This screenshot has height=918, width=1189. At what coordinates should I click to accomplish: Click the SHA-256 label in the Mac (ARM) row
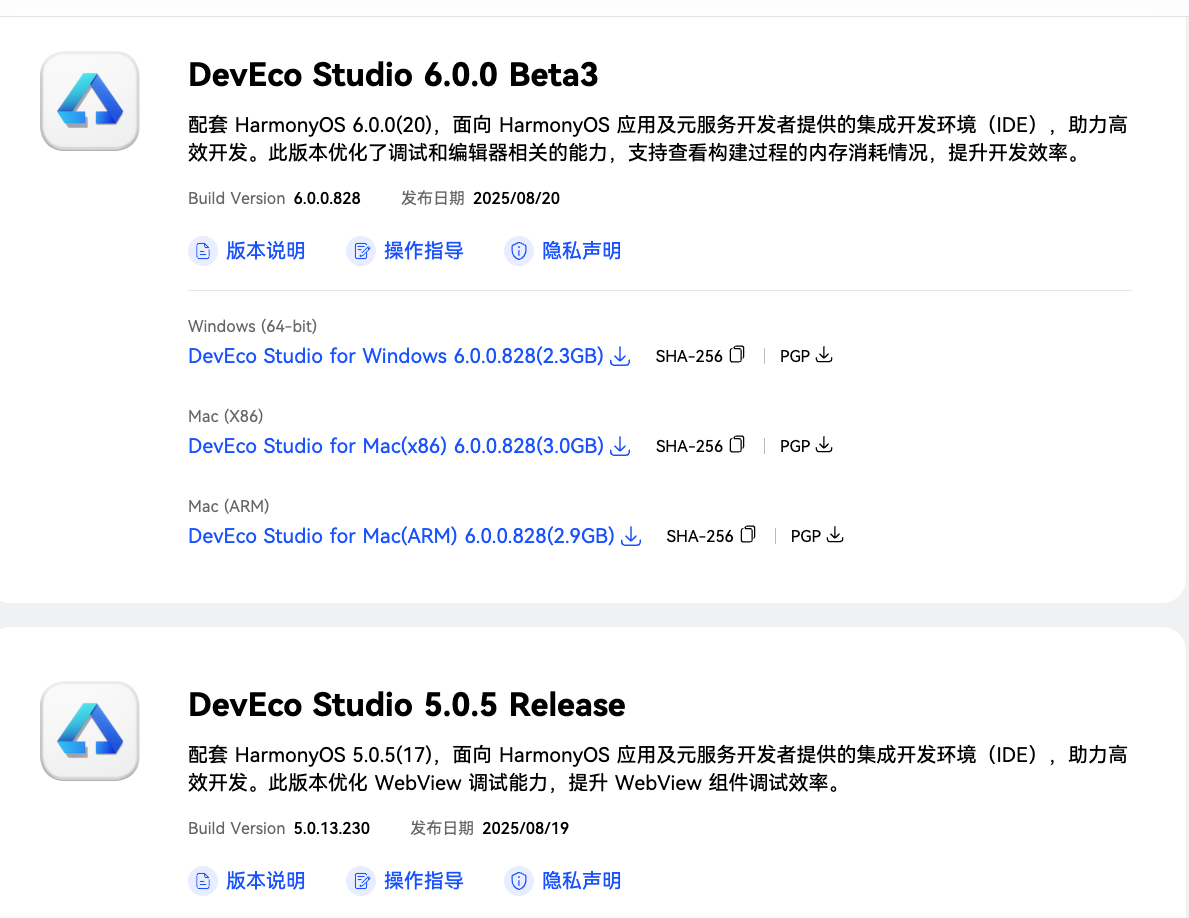click(x=699, y=537)
